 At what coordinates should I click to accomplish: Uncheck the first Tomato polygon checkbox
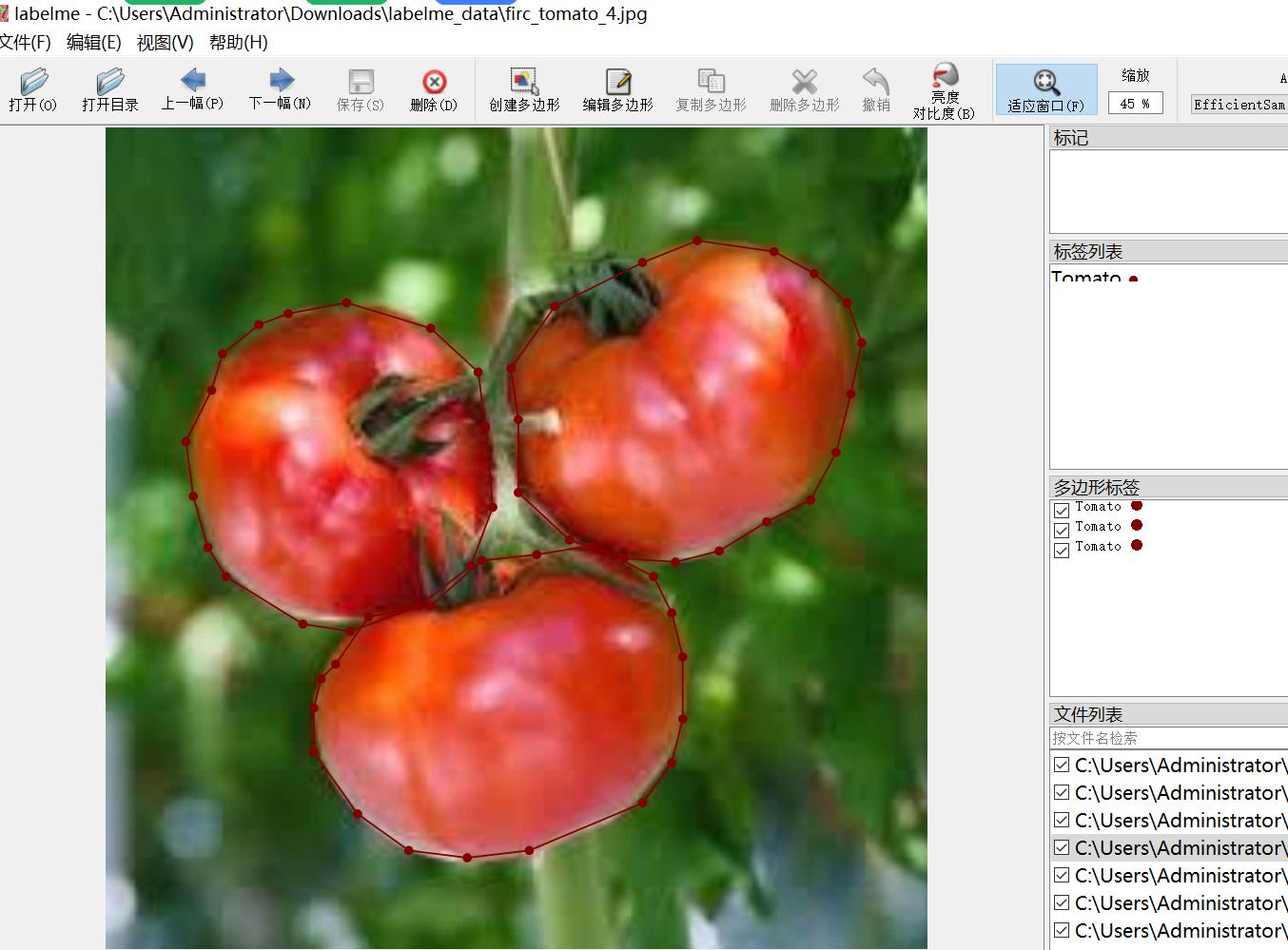pos(1062,510)
